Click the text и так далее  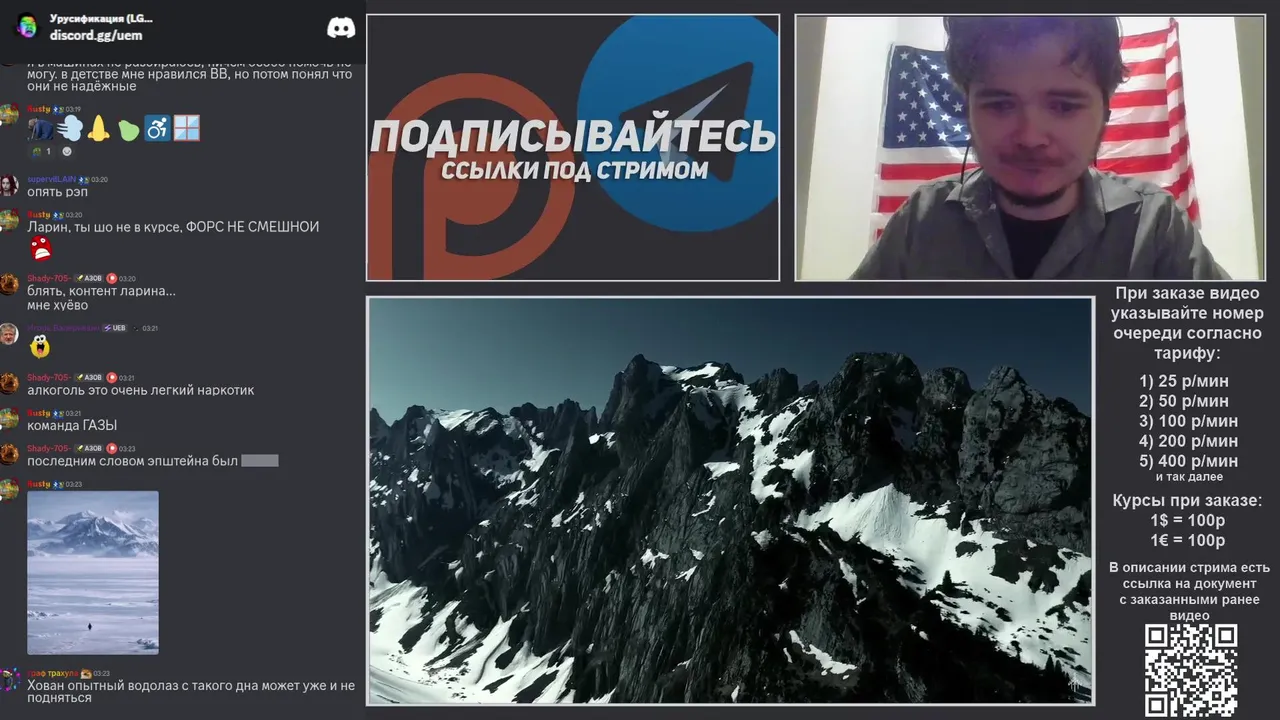[1189, 477]
